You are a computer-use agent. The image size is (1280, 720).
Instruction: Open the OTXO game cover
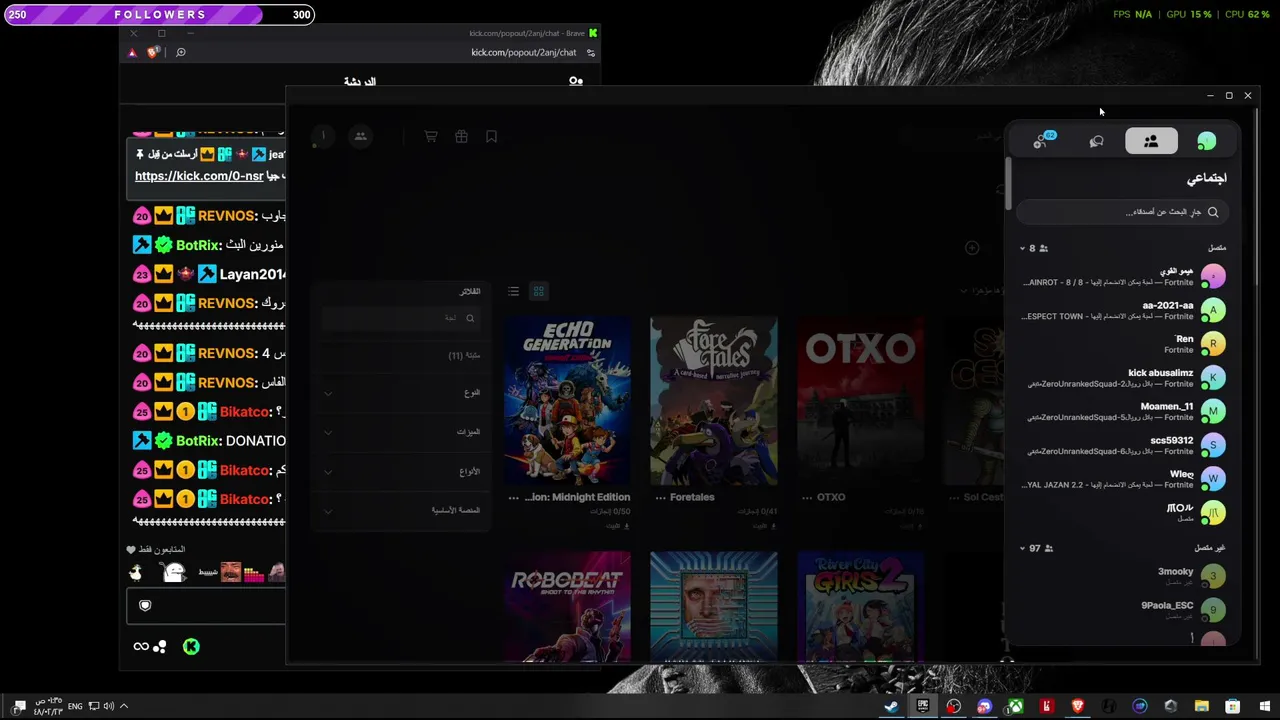(x=861, y=401)
